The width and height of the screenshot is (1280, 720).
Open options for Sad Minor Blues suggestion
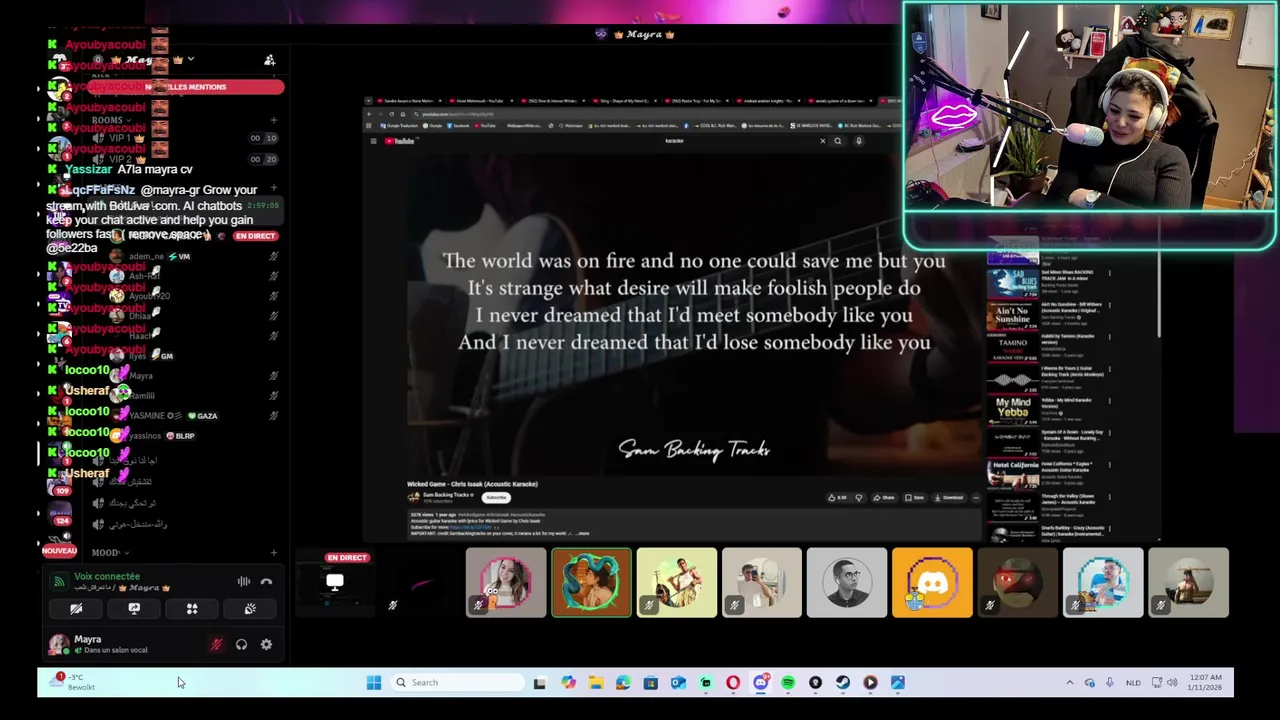coord(1109,273)
